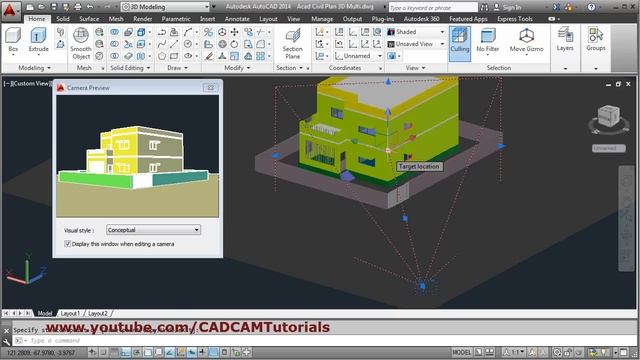Click the Rotate tool in Modify
Image resolution: width=640 pixels, height=360 pixels.
point(235,44)
